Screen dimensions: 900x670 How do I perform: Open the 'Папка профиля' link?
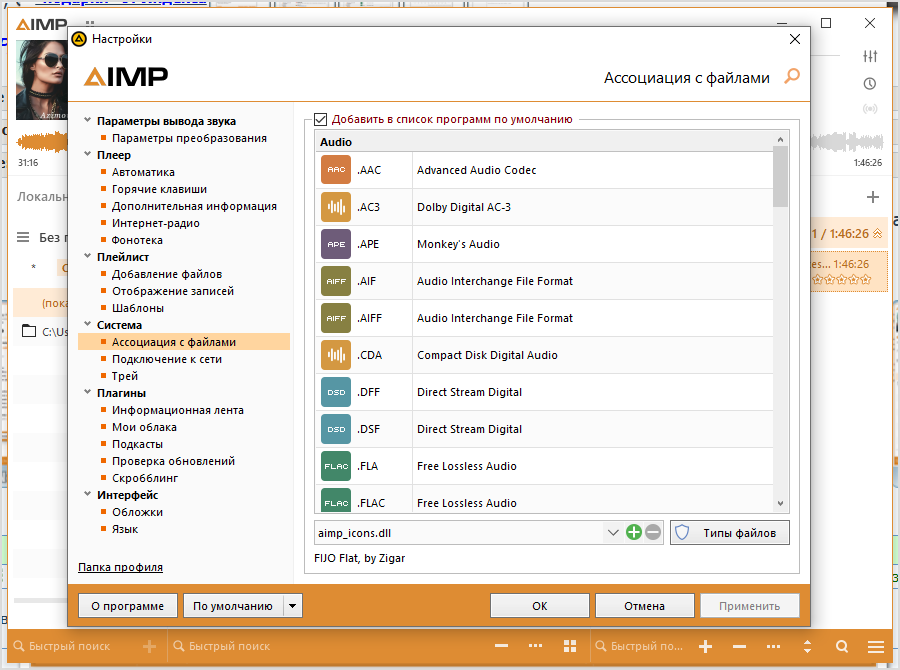(121, 567)
